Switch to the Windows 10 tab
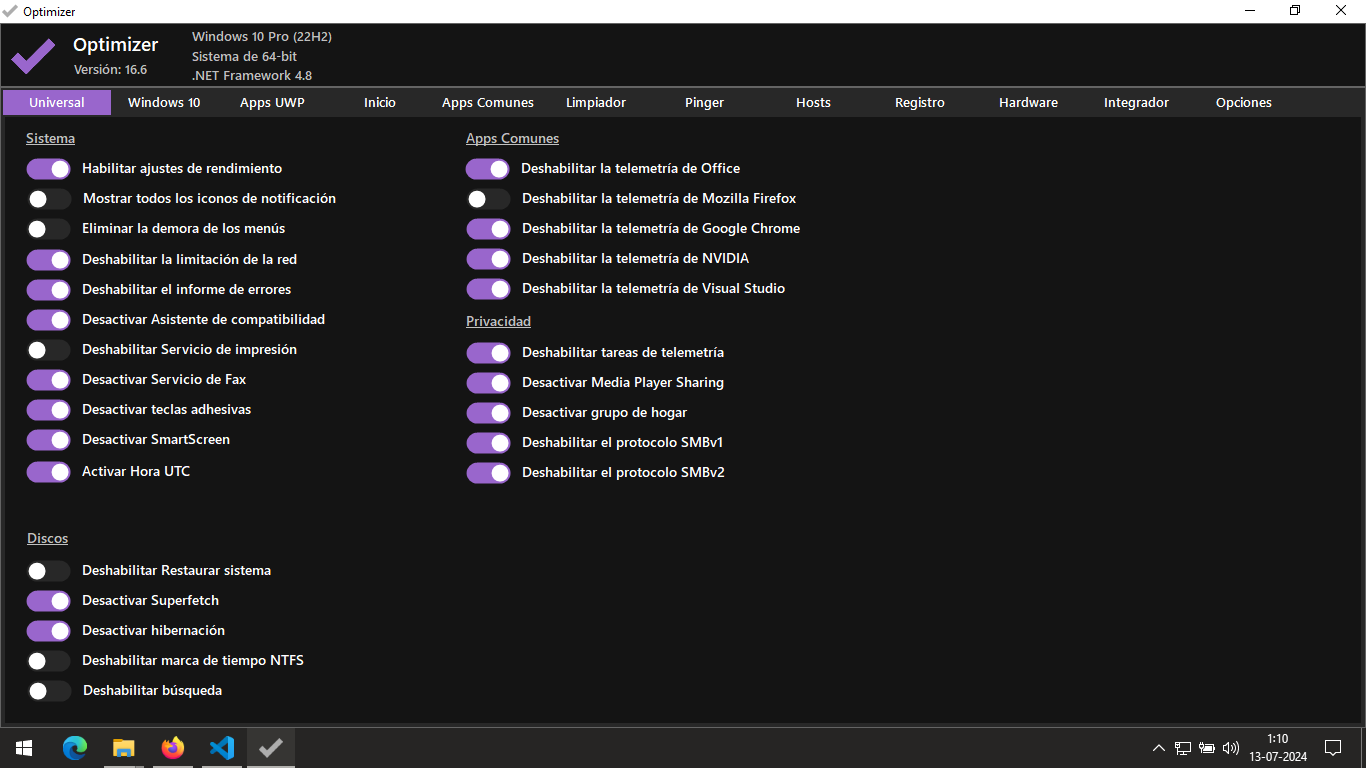This screenshot has height=768, width=1366. [164, 103]
